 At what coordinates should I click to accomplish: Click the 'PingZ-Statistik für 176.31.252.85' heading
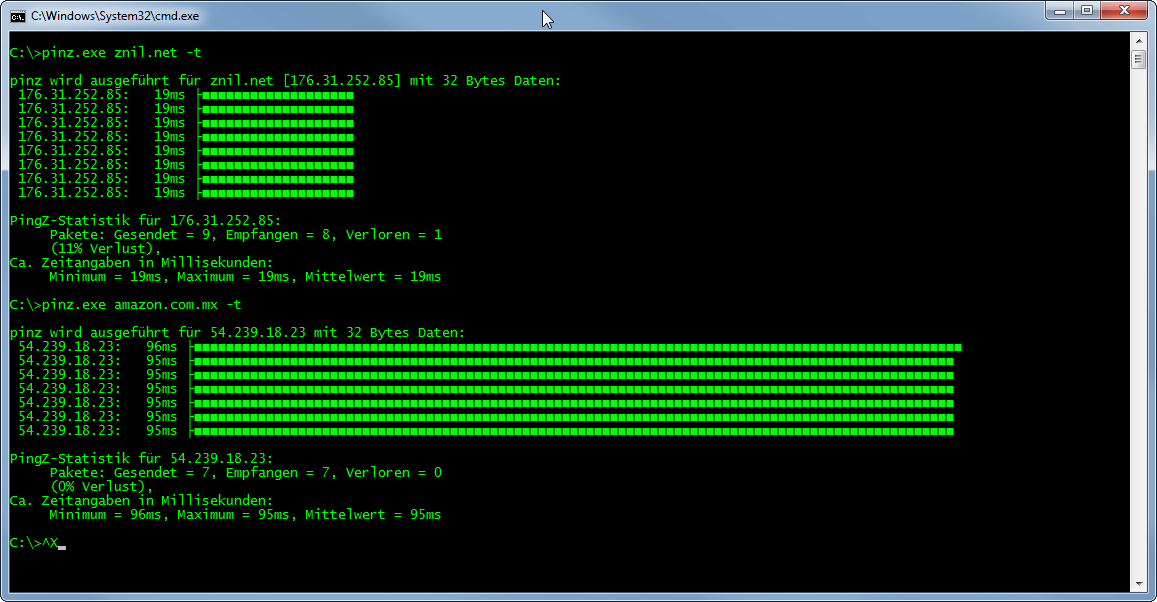(145, 220)
